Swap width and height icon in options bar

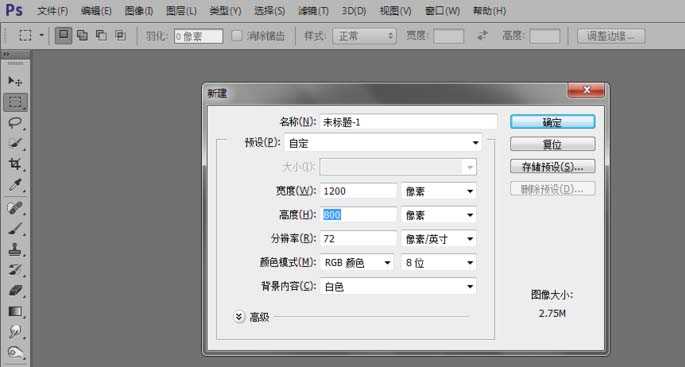click(482, 35)
